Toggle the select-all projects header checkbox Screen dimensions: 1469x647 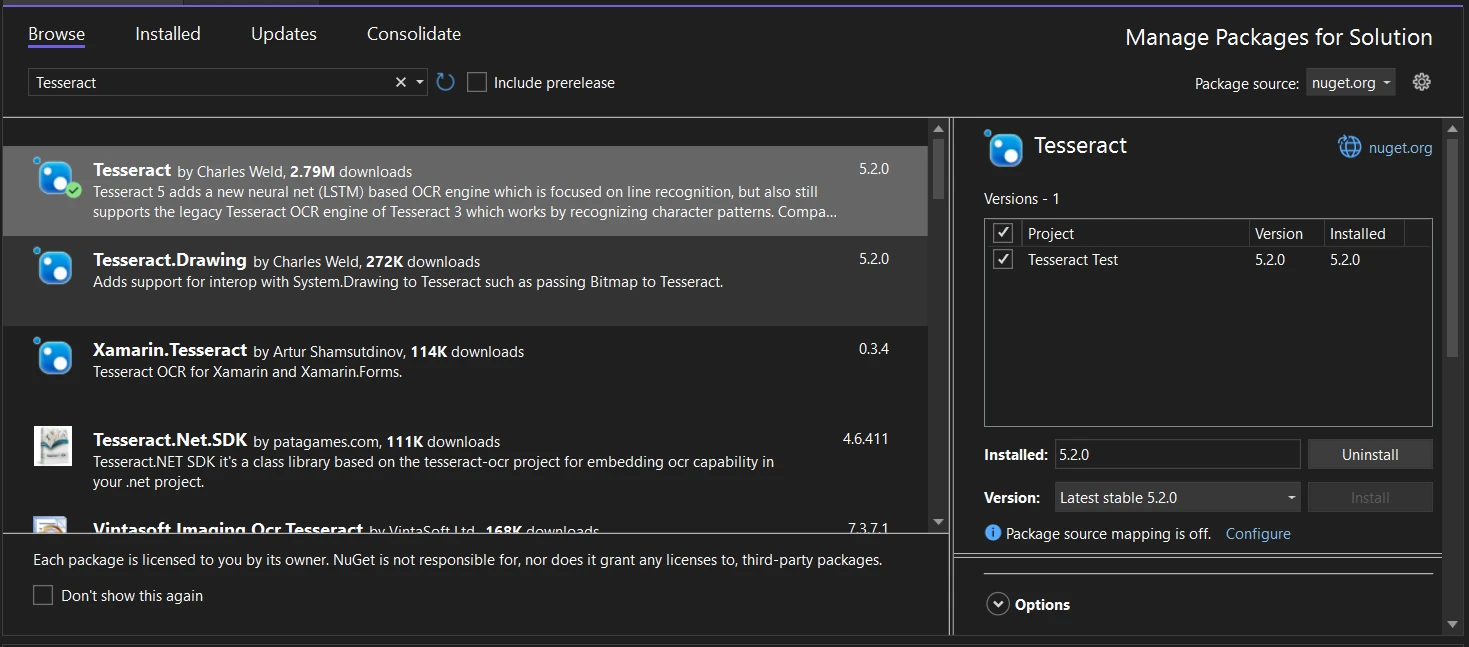(1003, 233)
